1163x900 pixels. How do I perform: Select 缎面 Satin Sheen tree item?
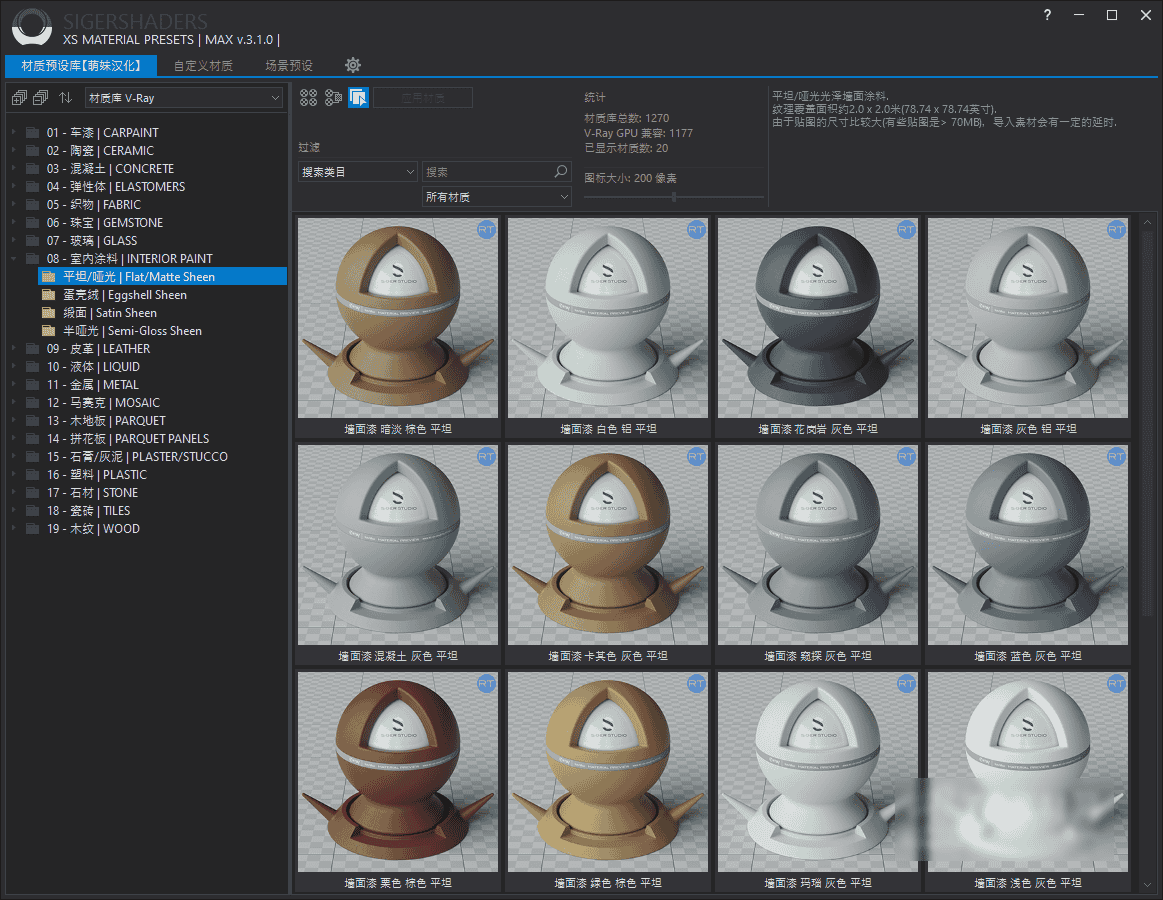(x=110, y=312)
